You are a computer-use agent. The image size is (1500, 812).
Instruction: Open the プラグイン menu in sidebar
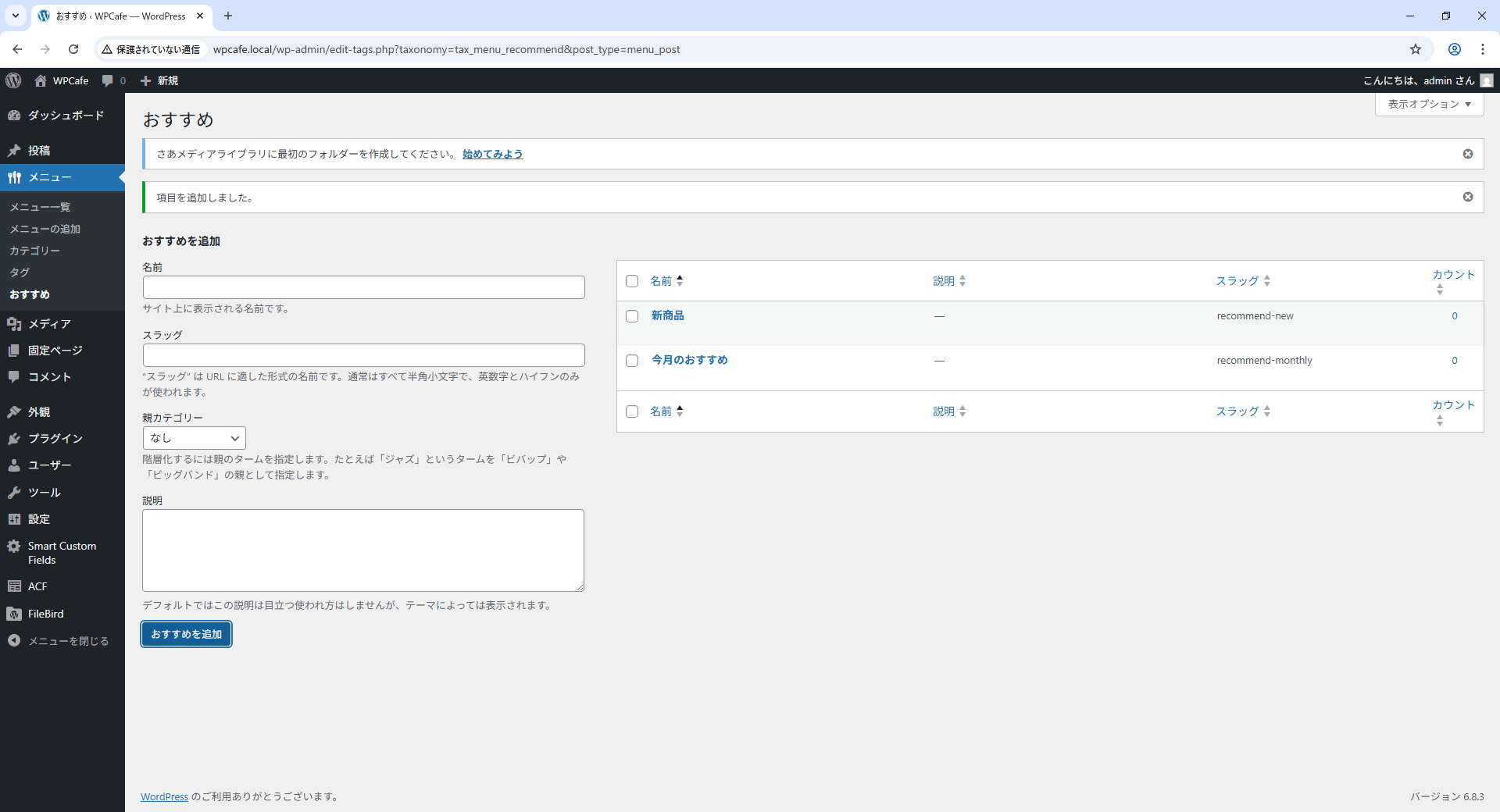click(x=55, y=438)
